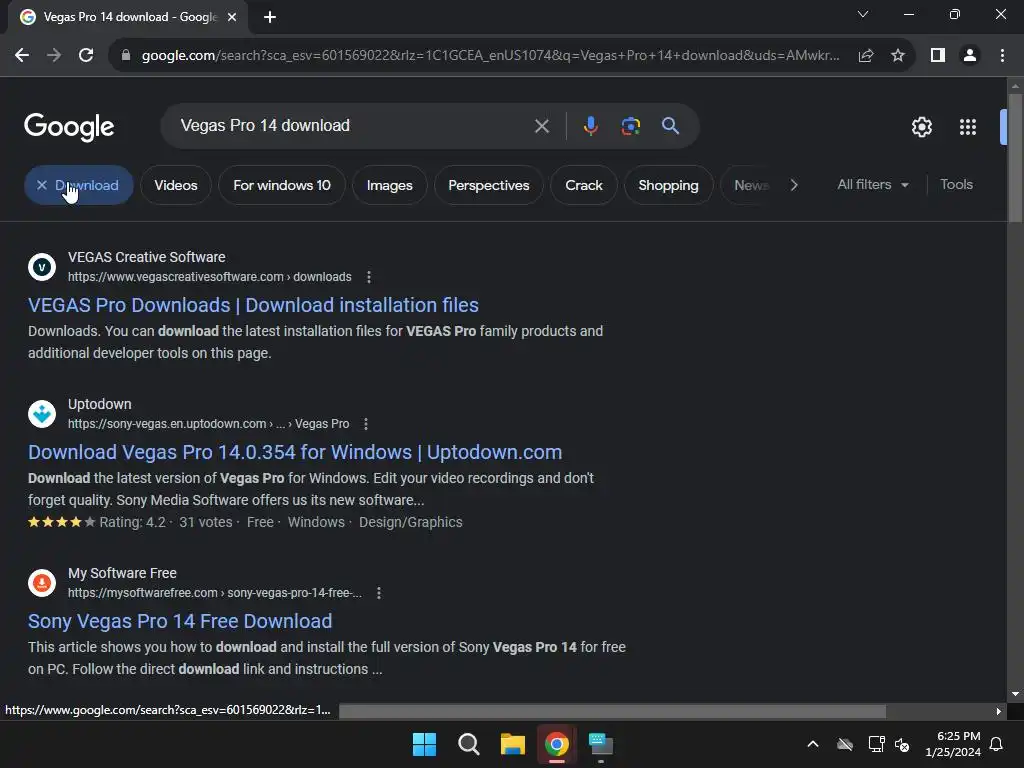Click the search input field
Viewport: 1024px width, 768px height.
[x=353, y=125]
